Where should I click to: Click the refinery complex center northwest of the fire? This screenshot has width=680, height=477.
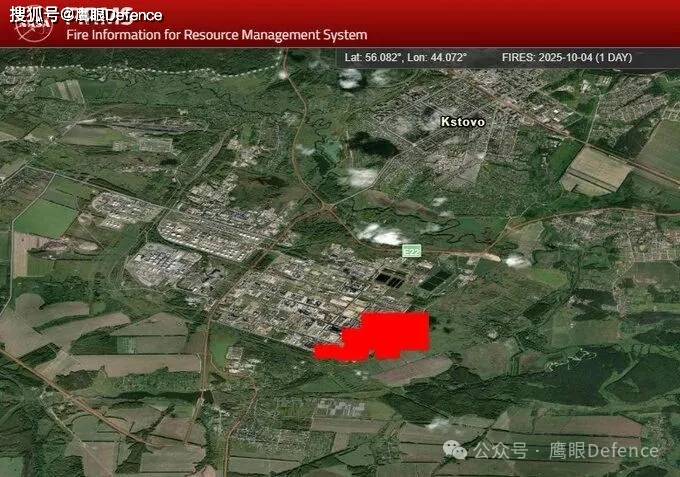[x=280, y=290]
